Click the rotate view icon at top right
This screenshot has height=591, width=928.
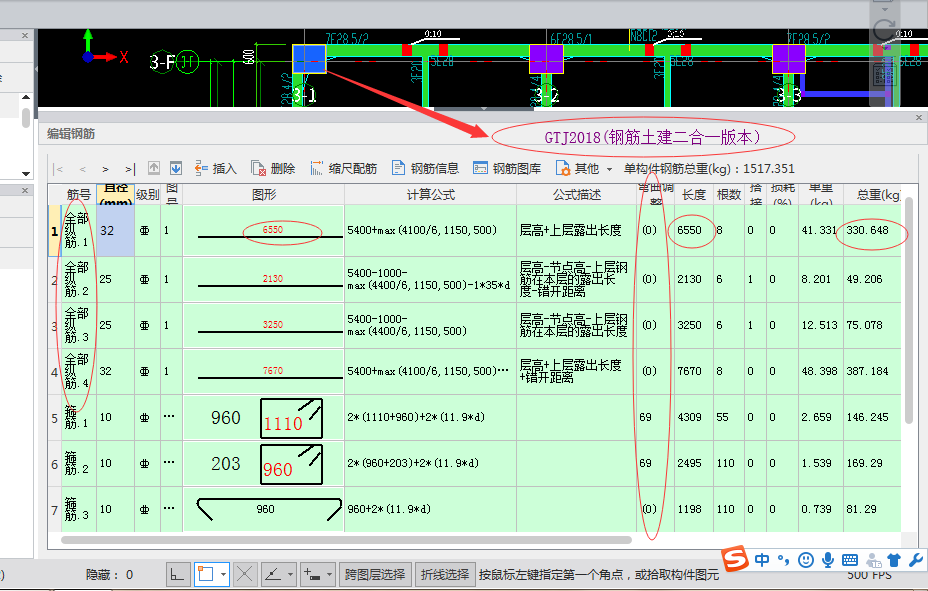(884, 30)
